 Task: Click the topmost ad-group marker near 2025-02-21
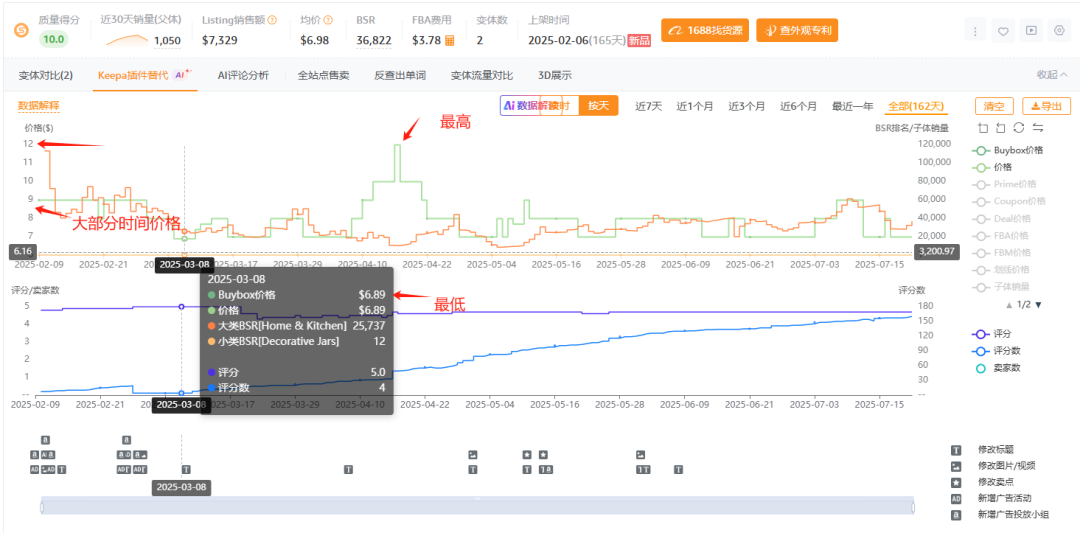click(x=126, y=439)
